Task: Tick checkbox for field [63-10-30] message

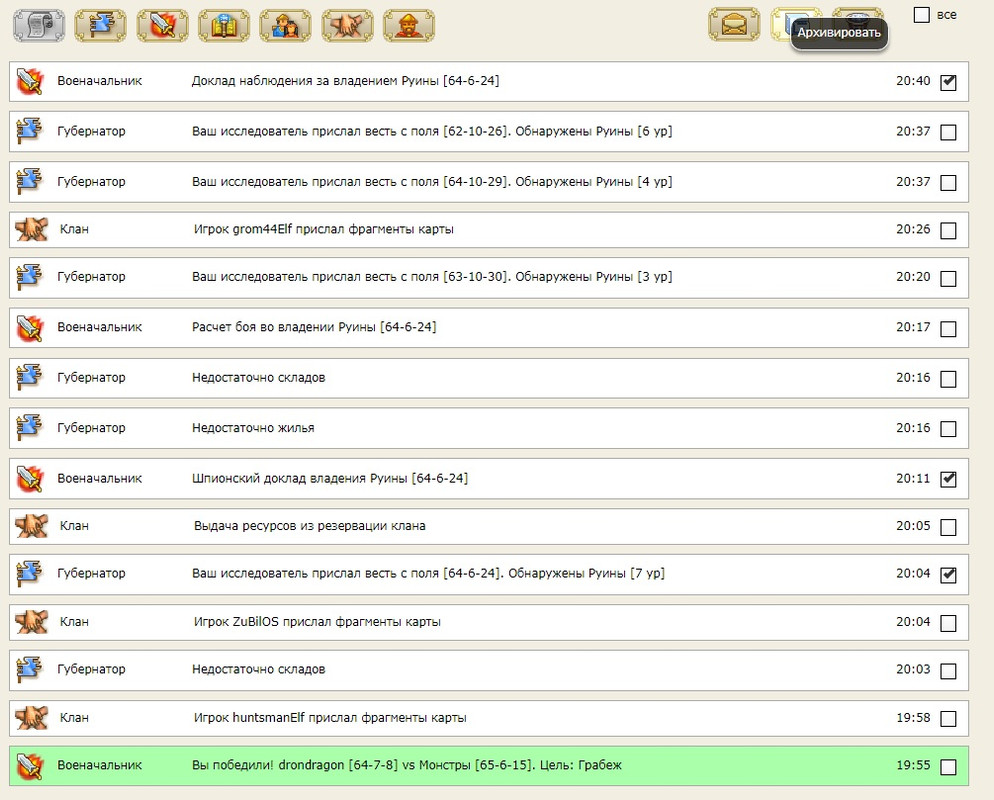Action: pos(948,278)
